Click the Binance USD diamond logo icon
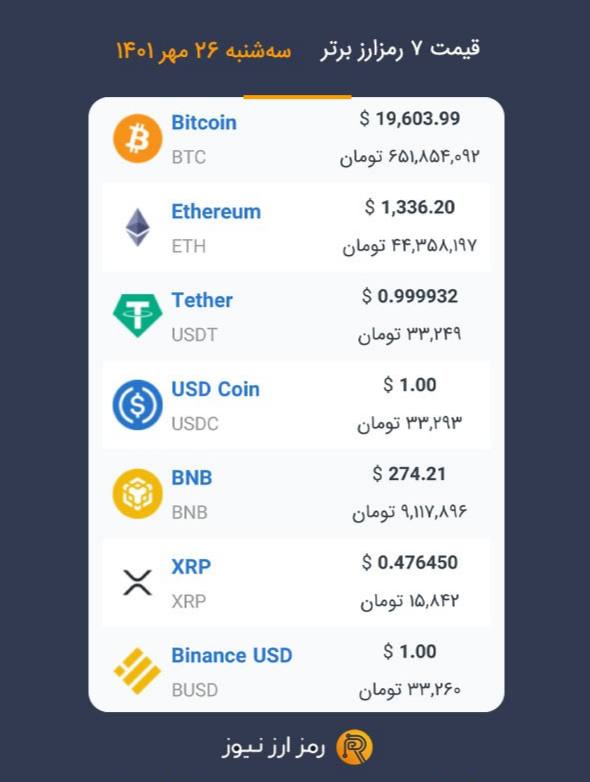 coord(137,671)
